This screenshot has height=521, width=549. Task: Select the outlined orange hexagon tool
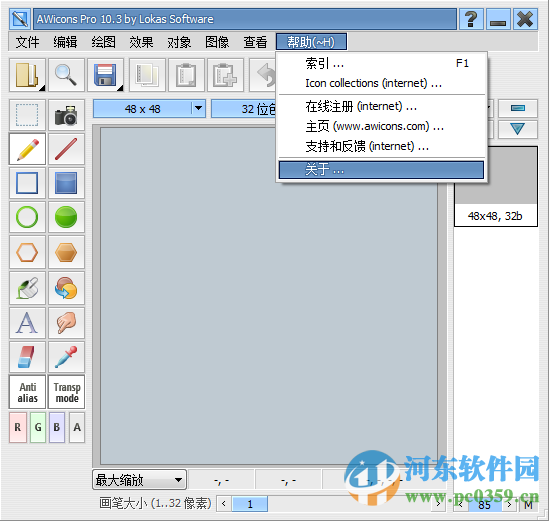27,252
